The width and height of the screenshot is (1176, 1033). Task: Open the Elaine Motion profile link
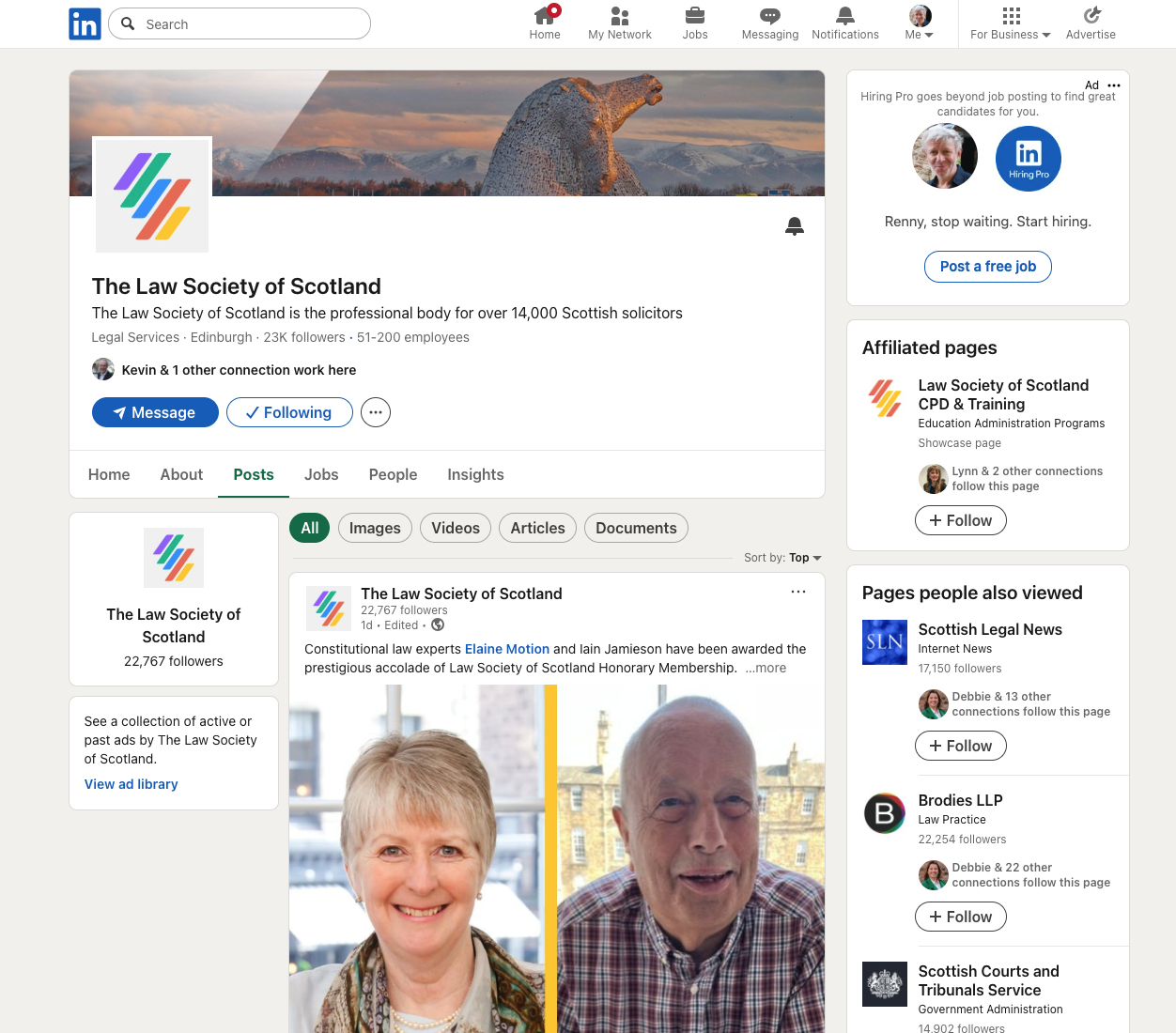(507, 649)
